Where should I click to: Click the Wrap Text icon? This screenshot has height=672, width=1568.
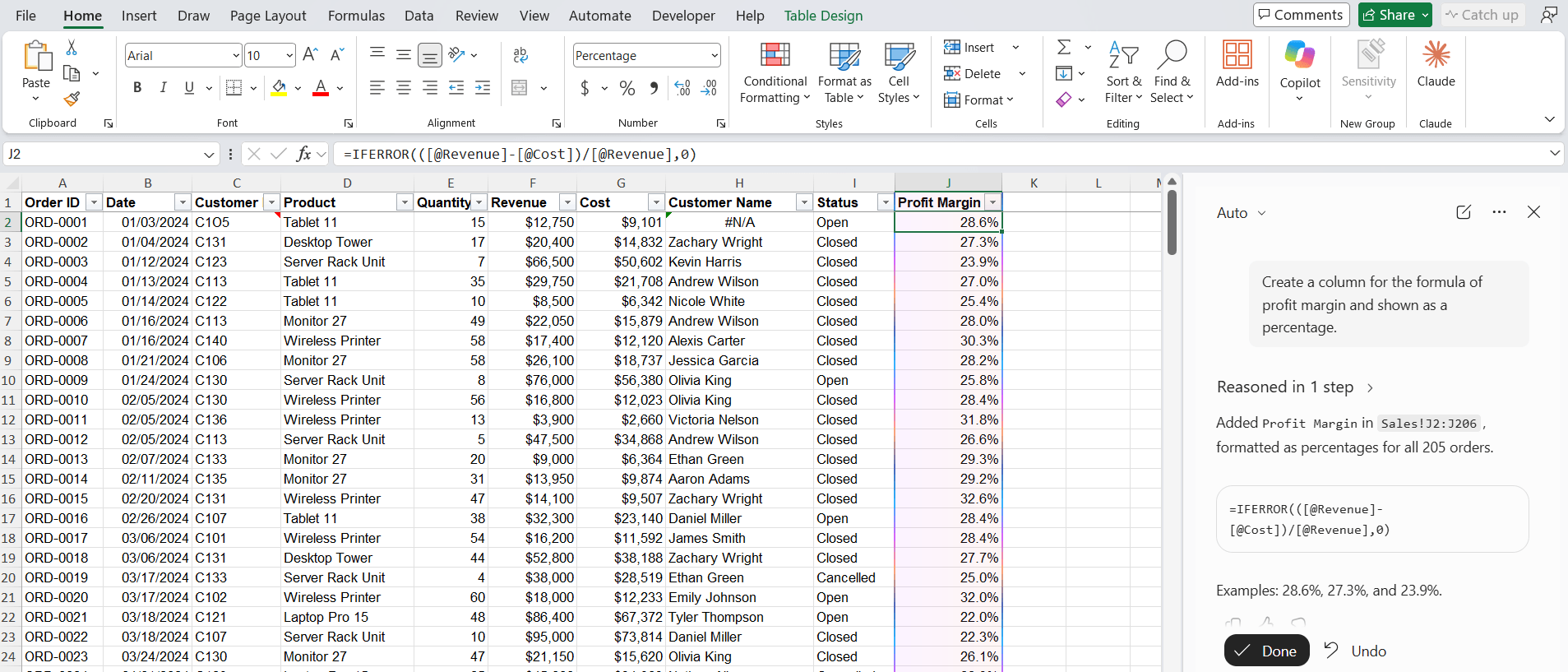click(520, 55)
